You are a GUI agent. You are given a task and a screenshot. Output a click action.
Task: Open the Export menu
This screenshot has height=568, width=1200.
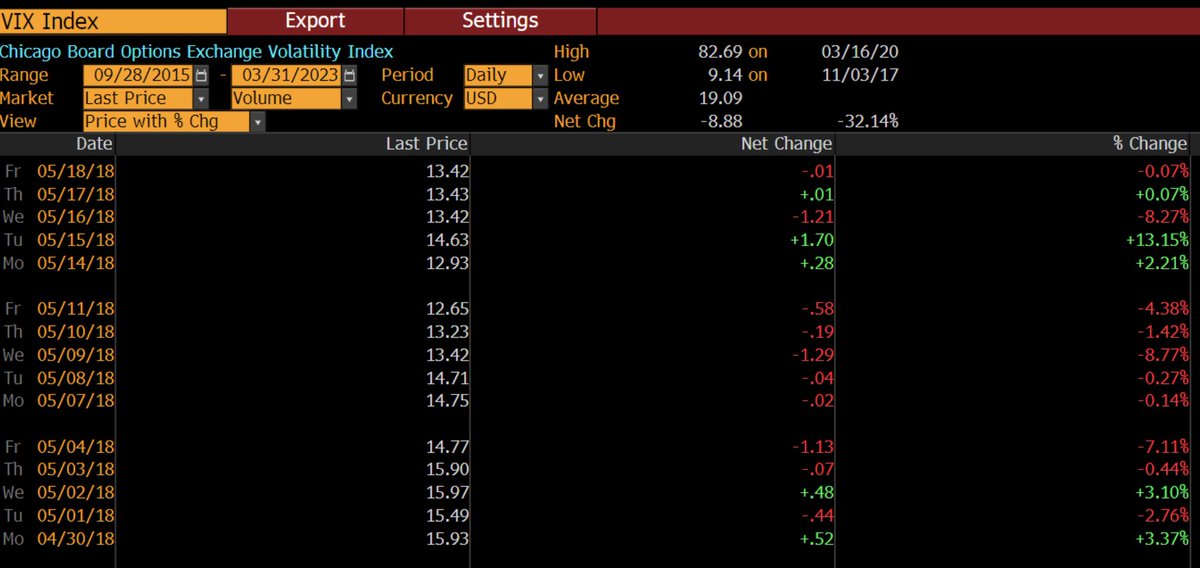click(315, 20)
